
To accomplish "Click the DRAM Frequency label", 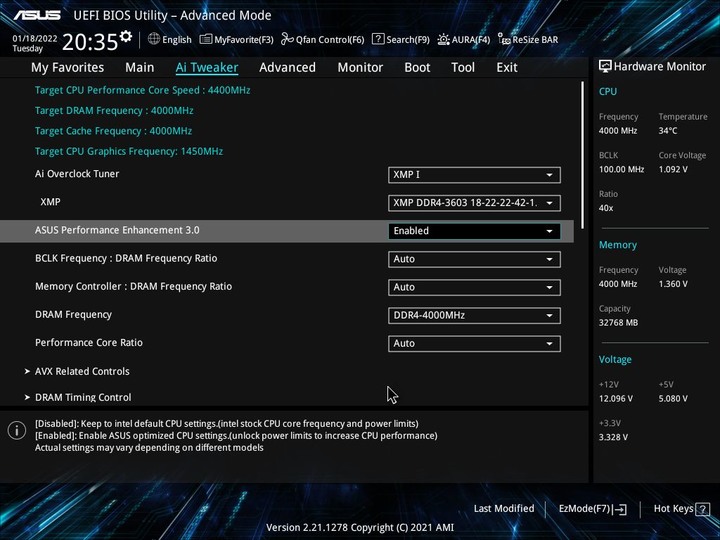I will click(73, 315).
